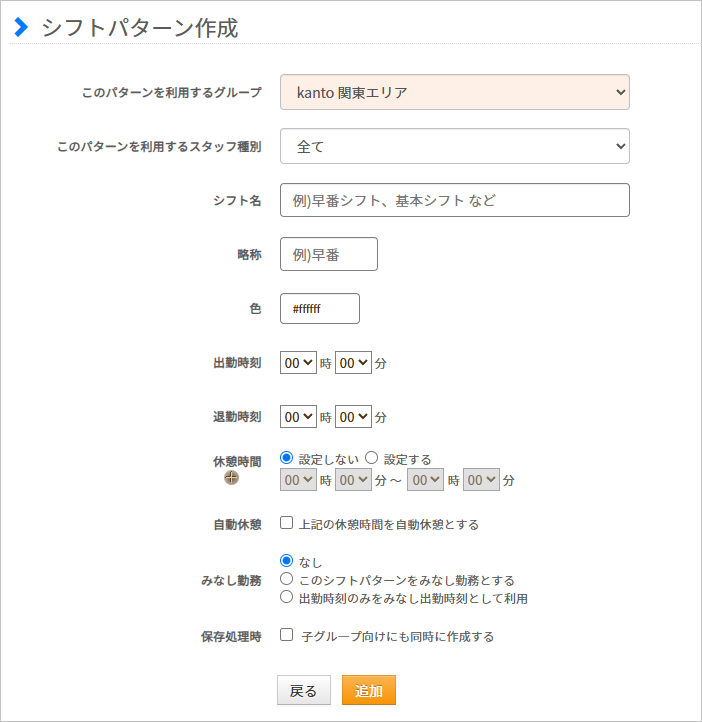Click the 戻る button

[303, 691]
